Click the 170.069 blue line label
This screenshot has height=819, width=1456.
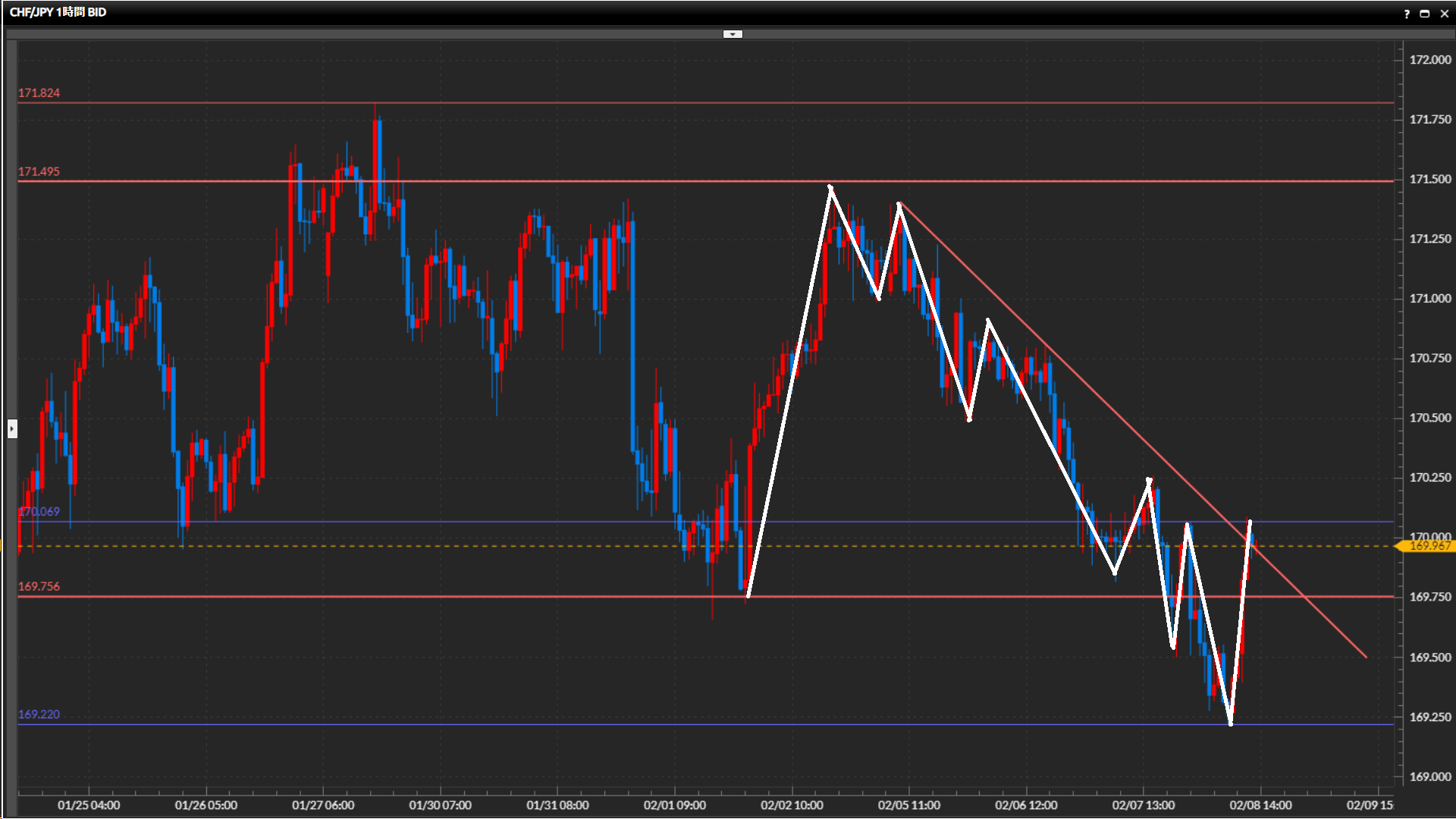coord(39,512)
